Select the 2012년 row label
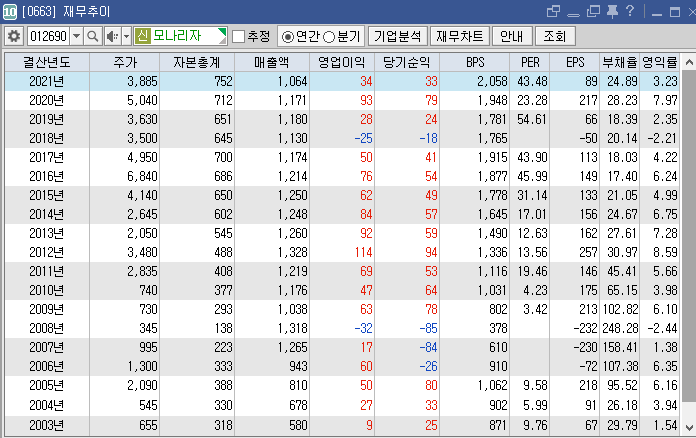 coord(47,253)
